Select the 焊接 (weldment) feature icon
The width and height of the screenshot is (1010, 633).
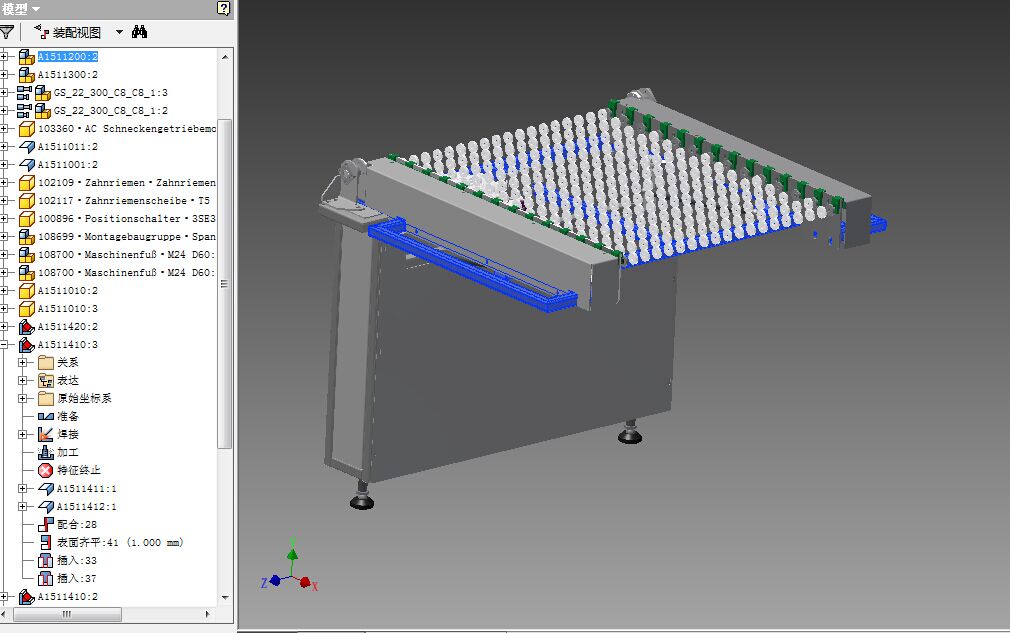tap(43, 434)
